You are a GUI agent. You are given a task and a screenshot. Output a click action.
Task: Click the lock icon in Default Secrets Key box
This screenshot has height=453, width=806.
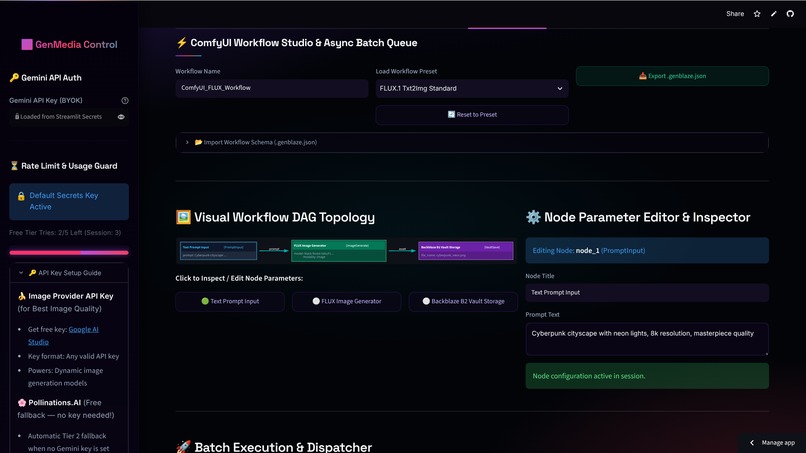click(x=21, y=196)
